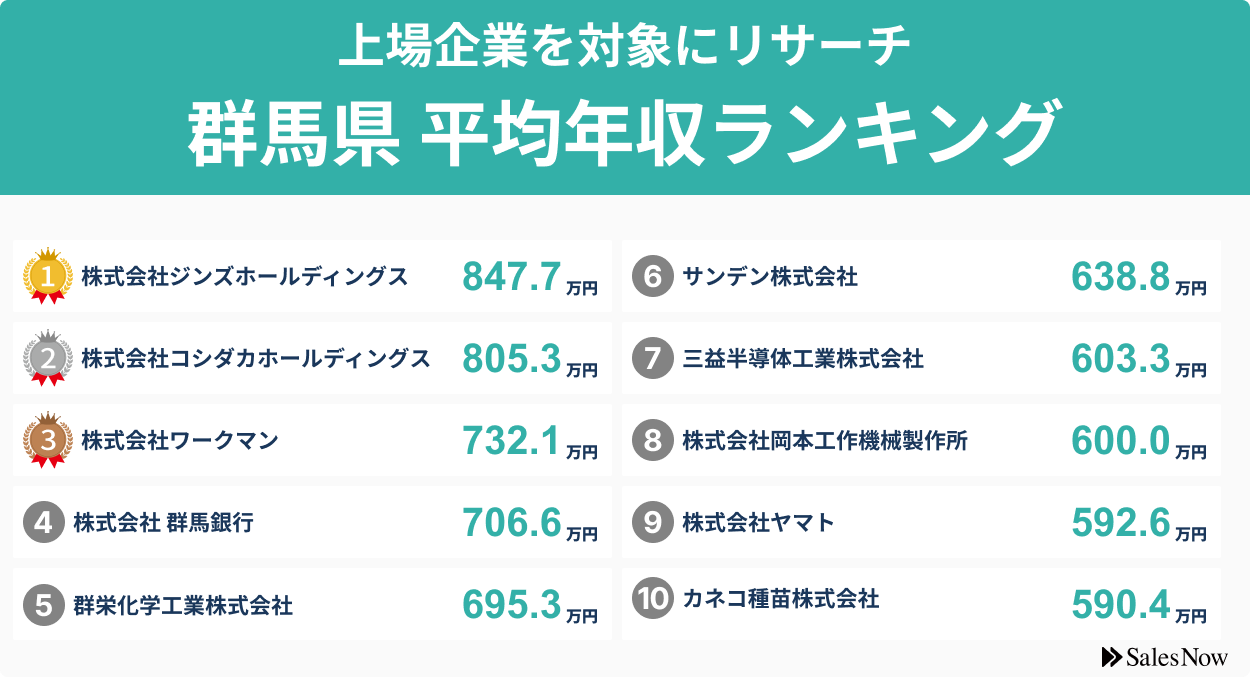Click the bronze rank 3 medal icon
The width and height of the screenshot is (1250, 677).
[x=47, y=438]
